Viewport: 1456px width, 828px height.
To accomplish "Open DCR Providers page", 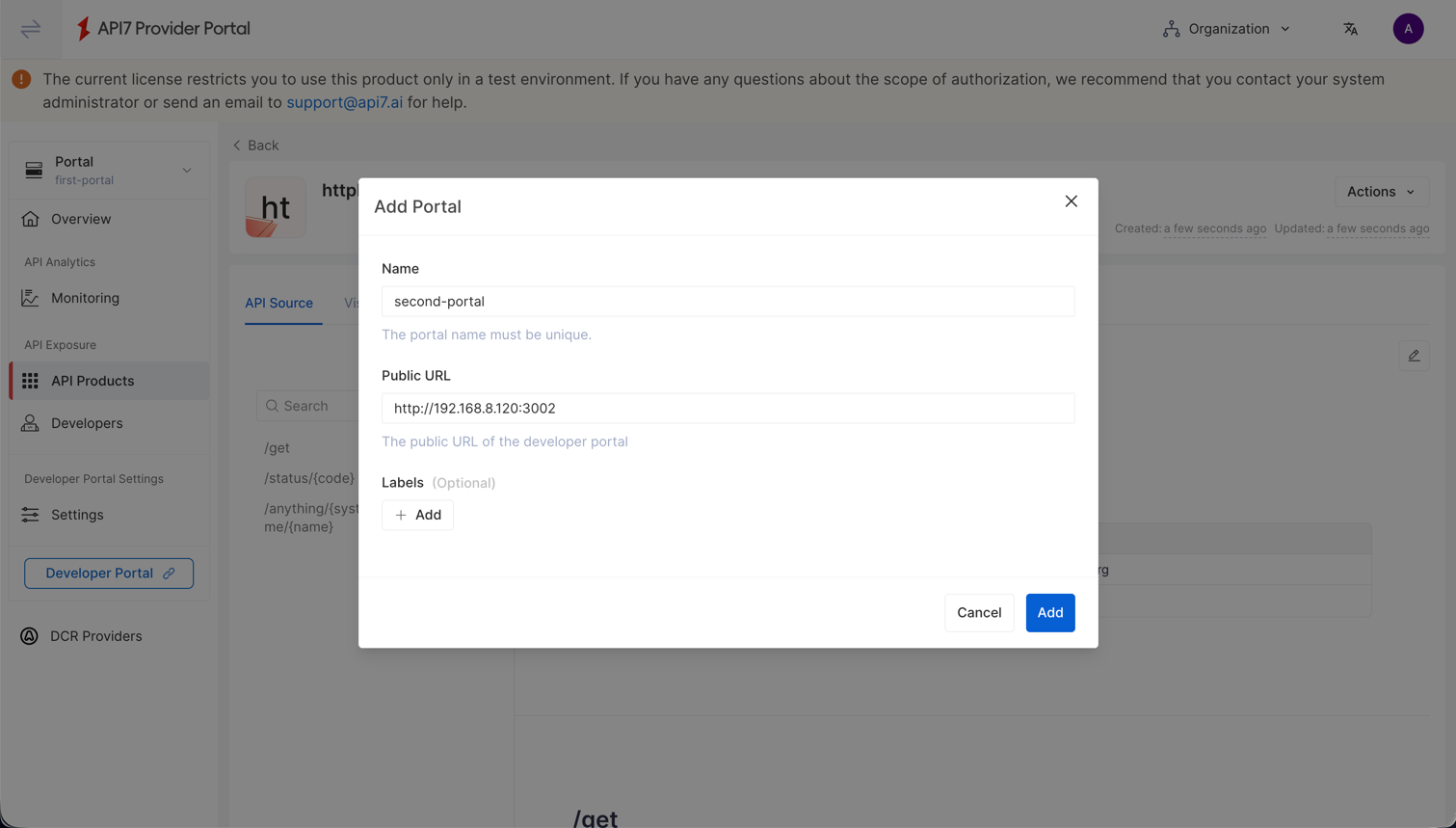I will pos(95,636).
